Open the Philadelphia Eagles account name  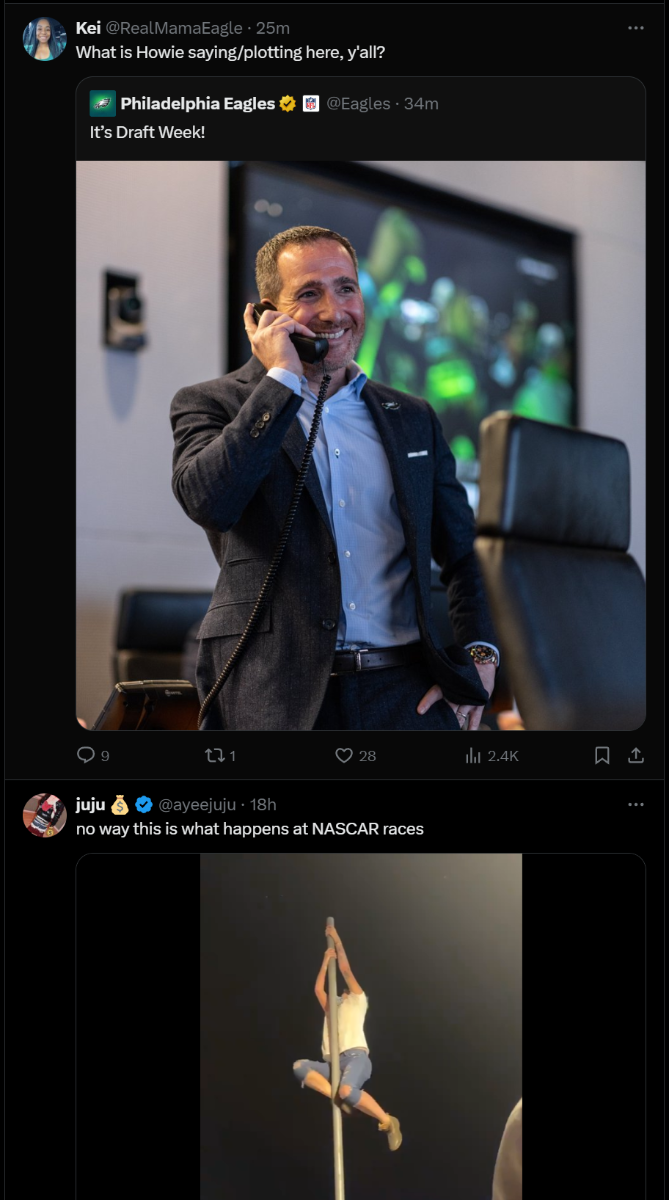(197, 103)
